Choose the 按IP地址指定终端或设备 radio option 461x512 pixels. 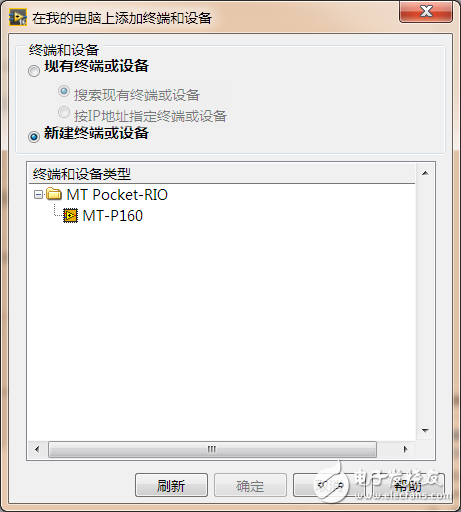[64, 112]
